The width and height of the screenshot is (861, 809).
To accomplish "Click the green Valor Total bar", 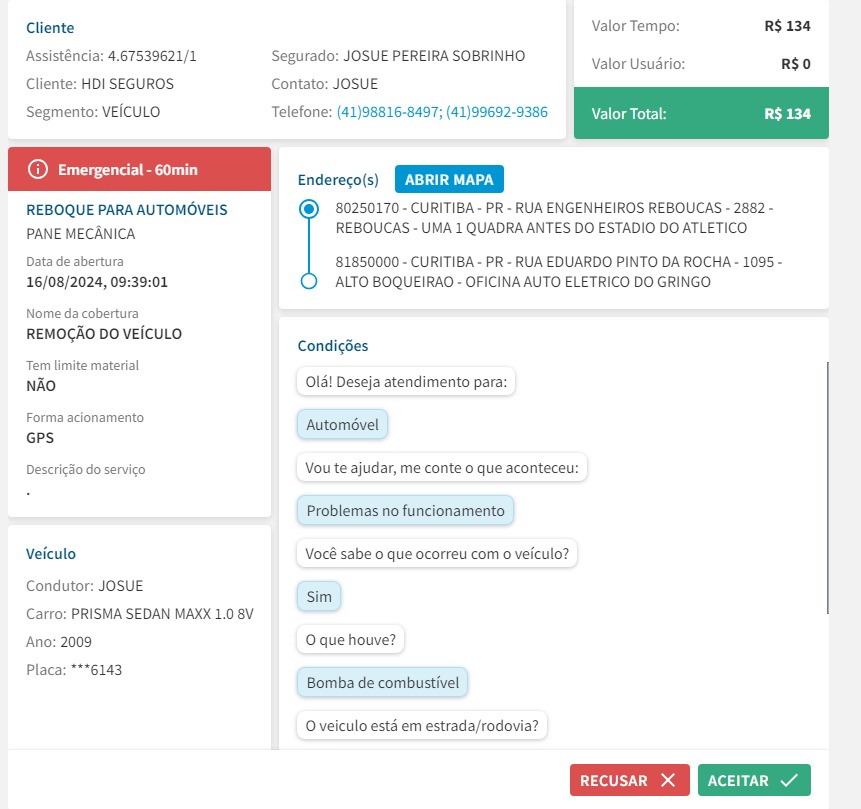I will point(700,114).
